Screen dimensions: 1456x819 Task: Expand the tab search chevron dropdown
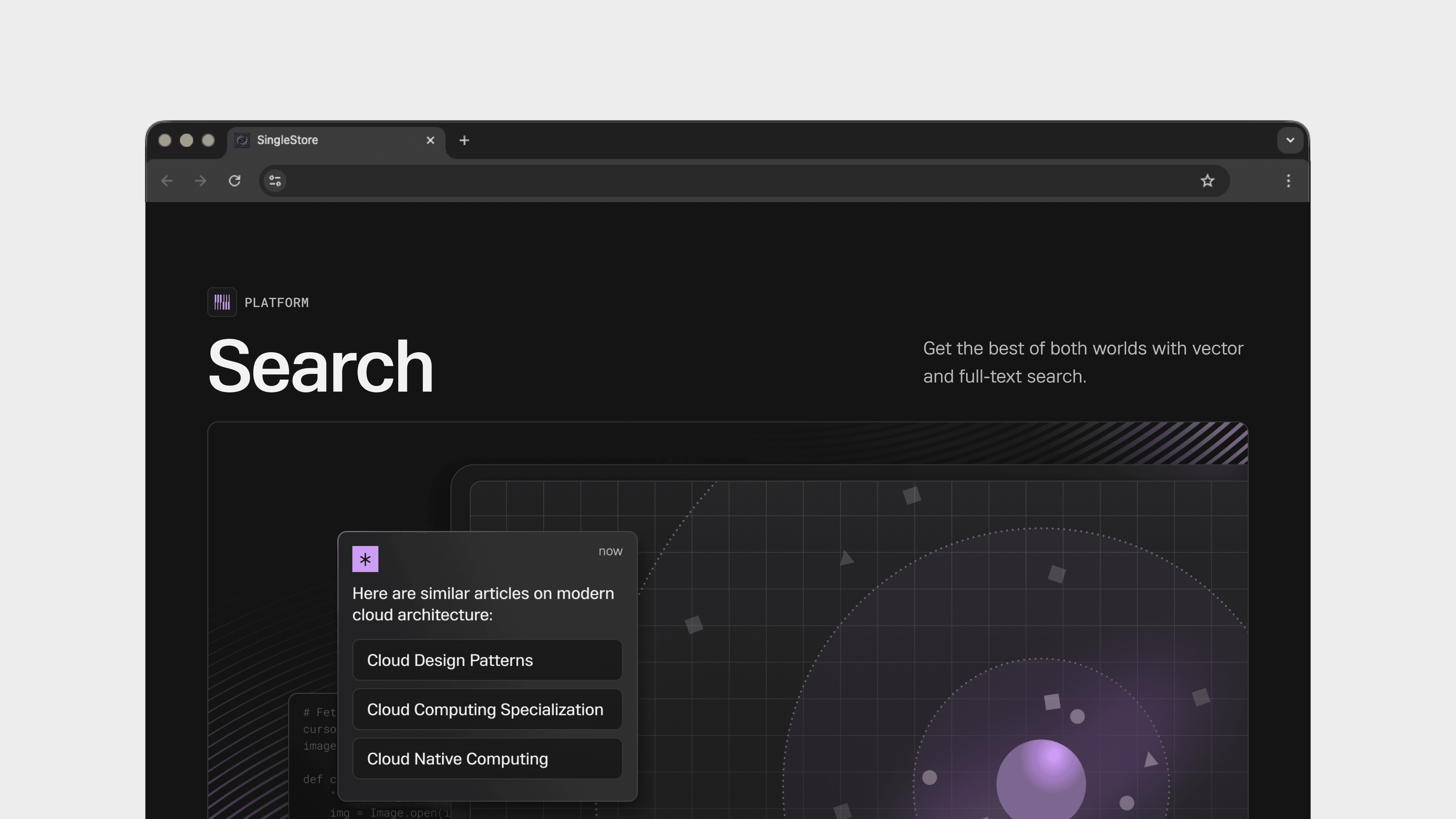1290,140
